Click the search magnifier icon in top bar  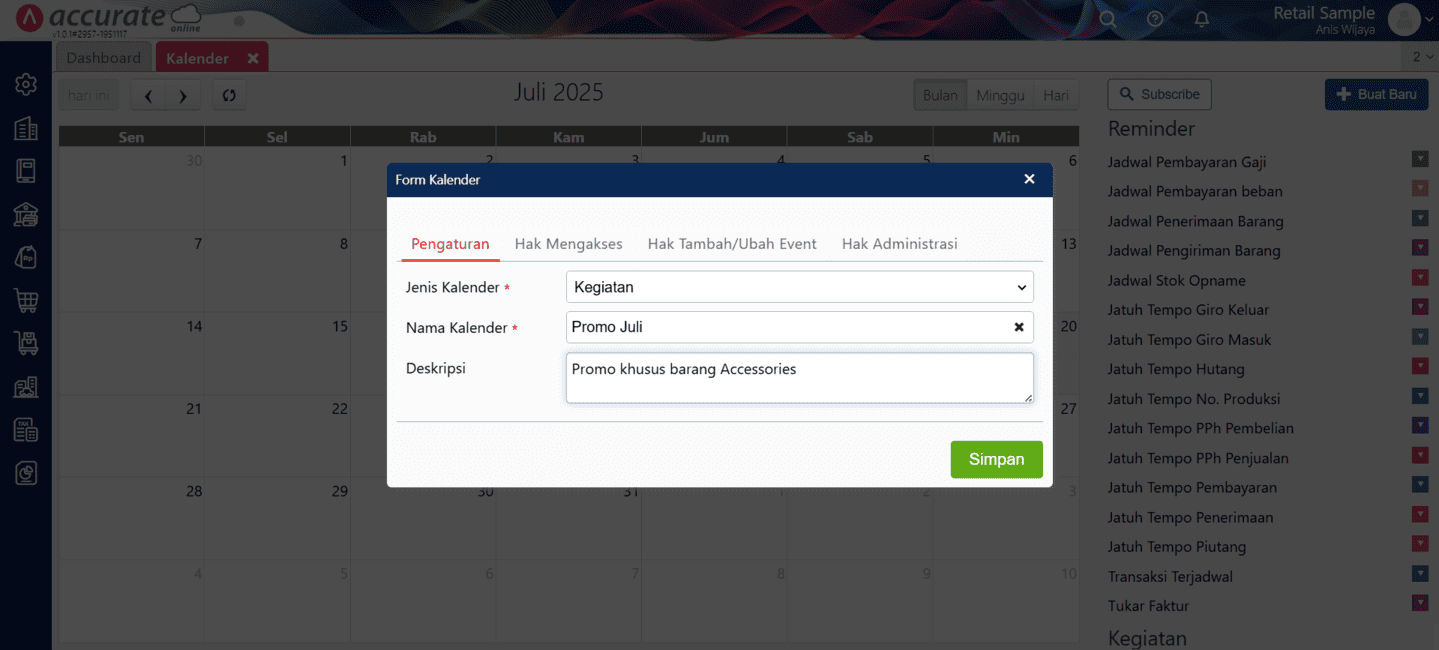pyautogui.click(x=1107, y=18)
